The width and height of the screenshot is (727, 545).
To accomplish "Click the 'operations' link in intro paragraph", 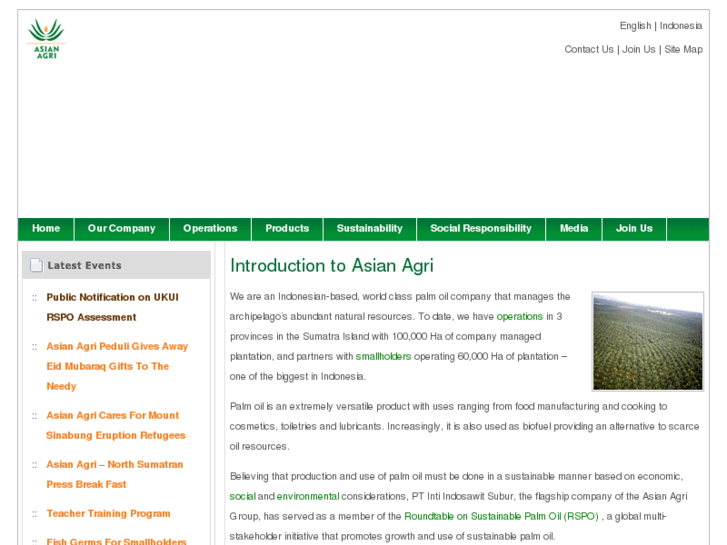I will click(x=519, y=316).
